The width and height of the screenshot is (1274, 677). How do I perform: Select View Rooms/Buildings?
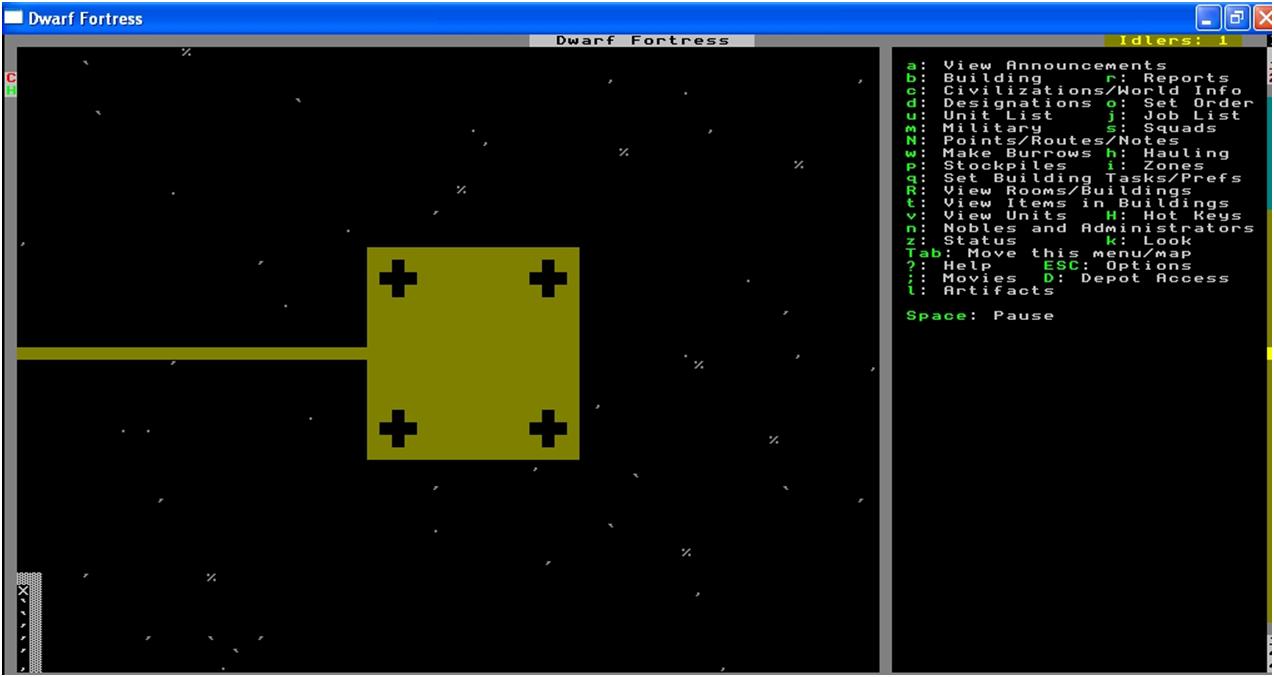pyautogui.click(x=1049, y=191)
